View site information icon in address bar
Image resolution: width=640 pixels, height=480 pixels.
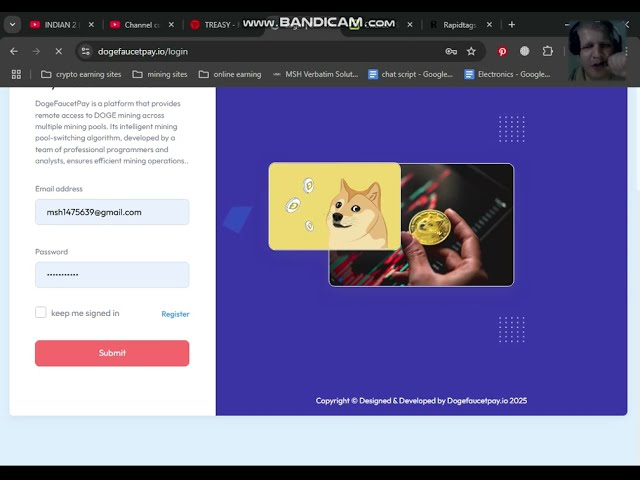coord(86,51)
